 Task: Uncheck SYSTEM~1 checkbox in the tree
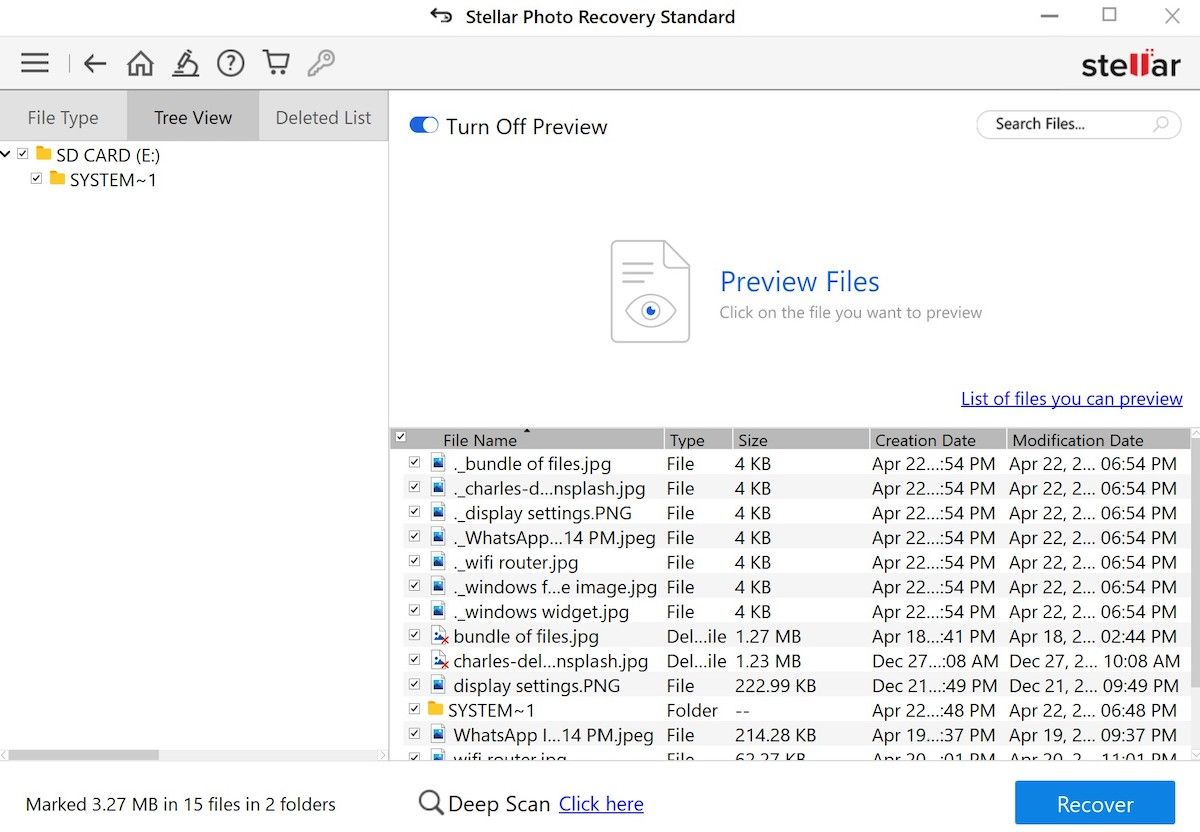(x=37, y=179)
